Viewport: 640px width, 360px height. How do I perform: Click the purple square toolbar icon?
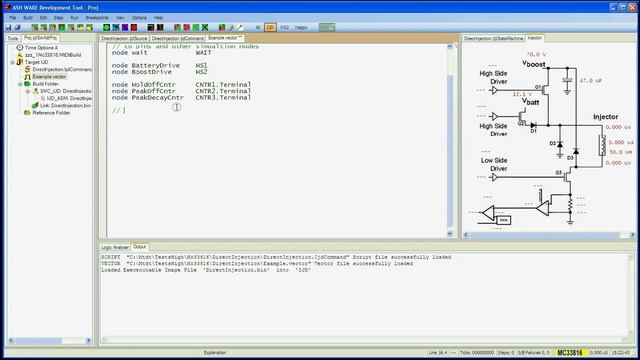click(x=125, y=27)
